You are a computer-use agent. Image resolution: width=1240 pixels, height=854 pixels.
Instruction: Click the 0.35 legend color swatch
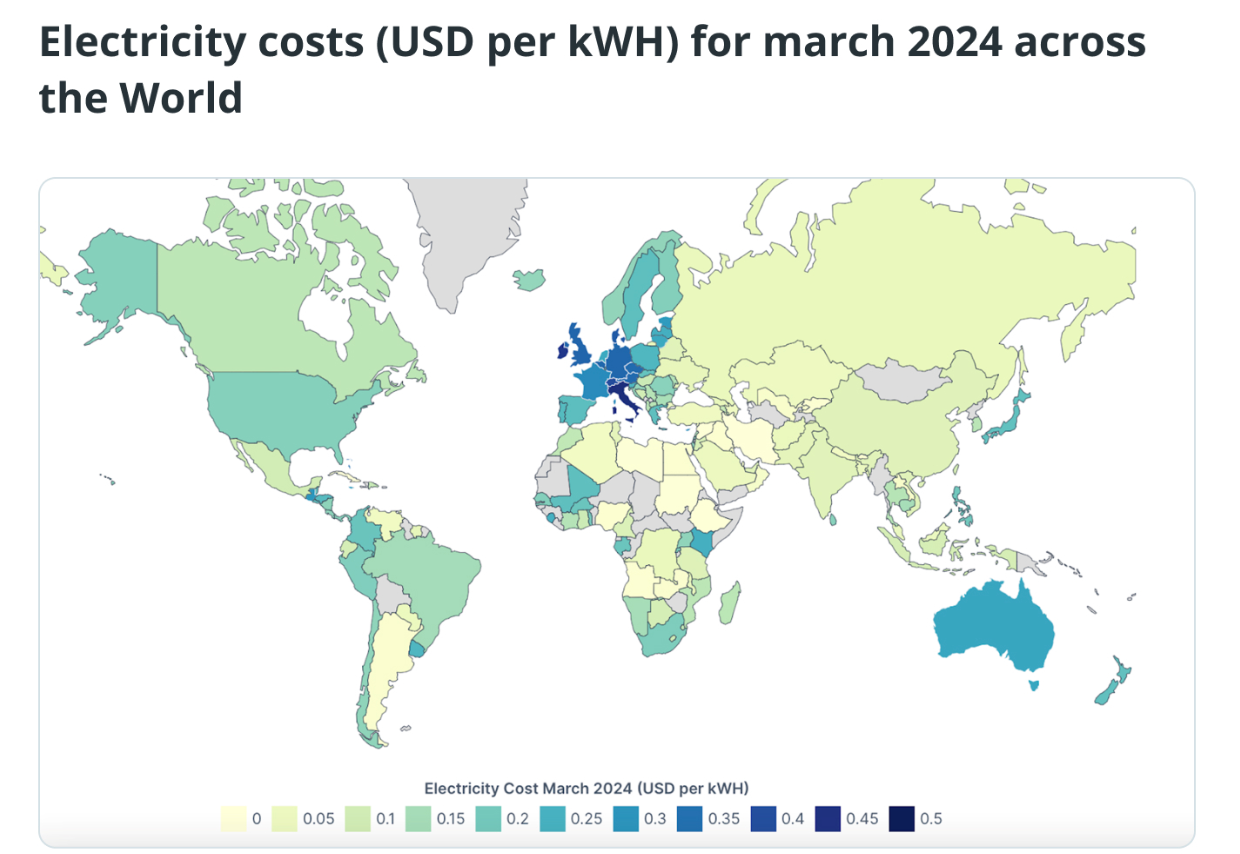[688, 819]
